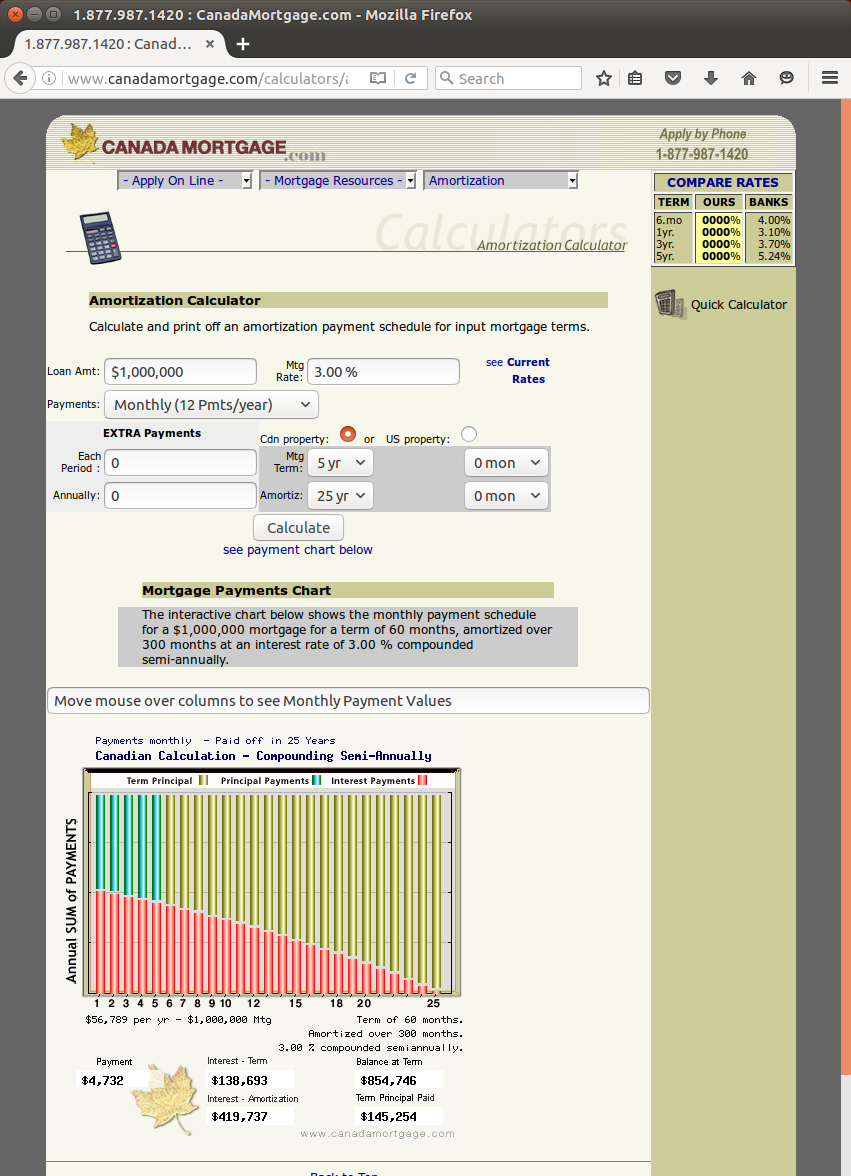Viewport: 851px width, 1176px height.
Task: Open Mtg Term months dropdown
Action: (506, 463)
